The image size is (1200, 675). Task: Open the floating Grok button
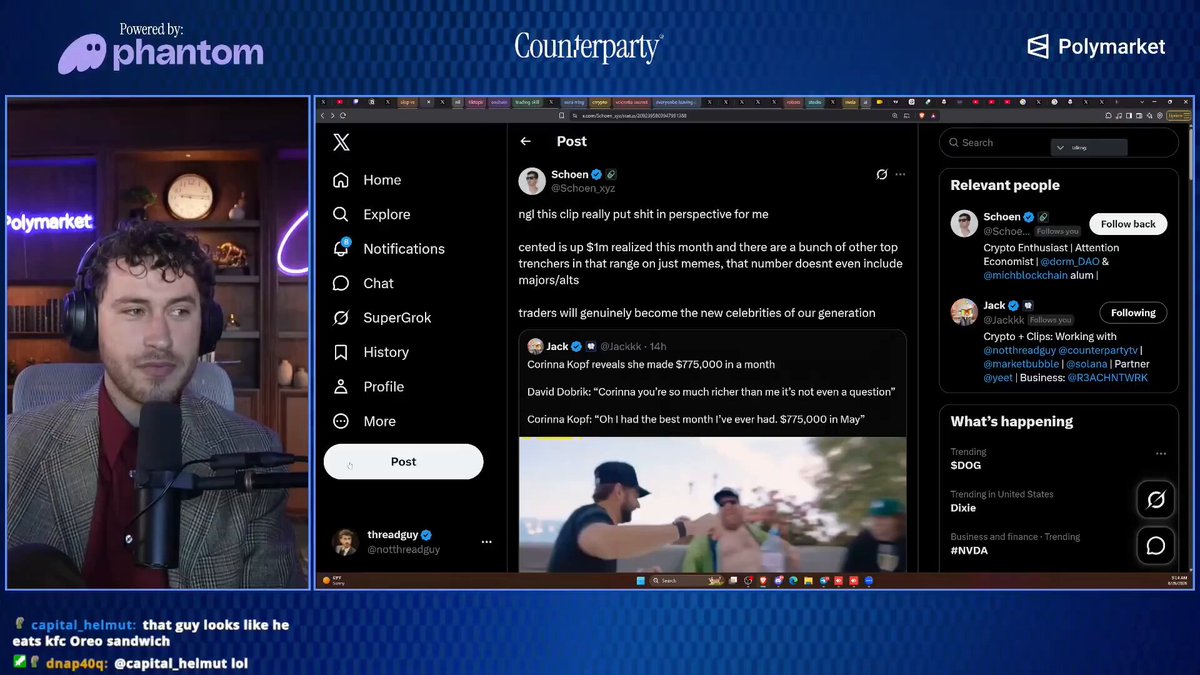click(1155, 499)
